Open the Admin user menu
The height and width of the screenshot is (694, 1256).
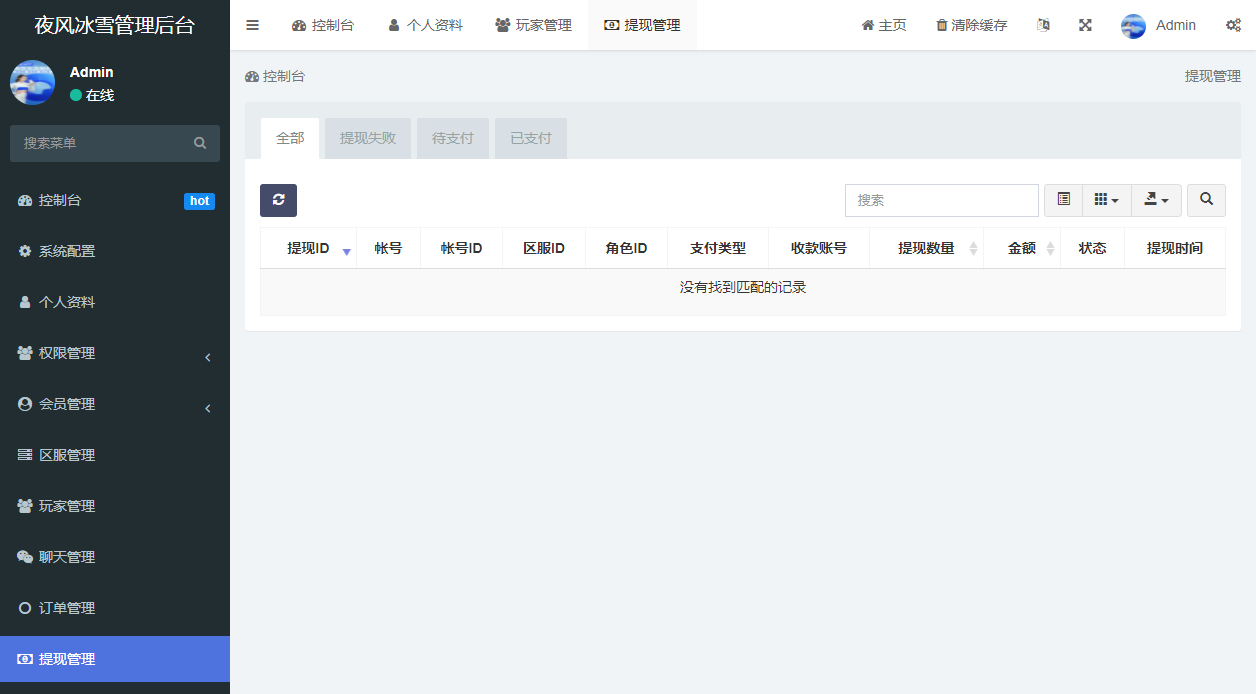coord(1158,25)
